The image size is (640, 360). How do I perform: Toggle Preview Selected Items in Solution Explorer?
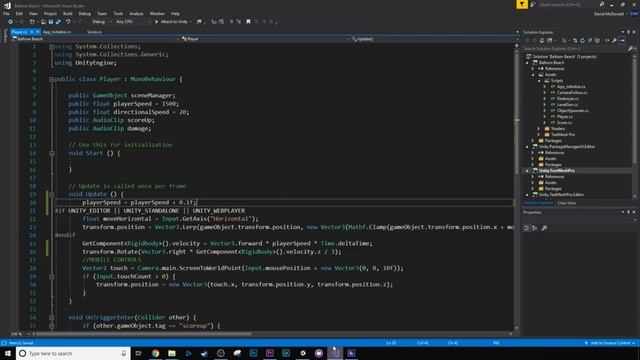point(622,40)
